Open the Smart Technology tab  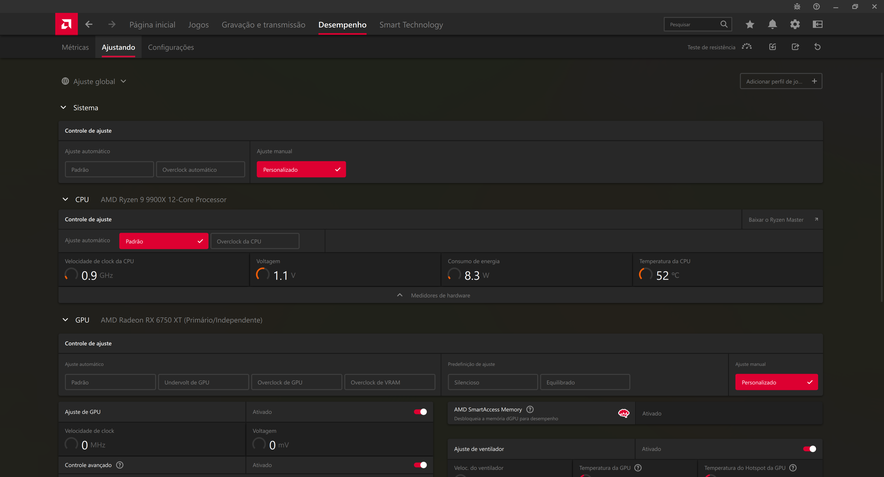click(411, 24)
